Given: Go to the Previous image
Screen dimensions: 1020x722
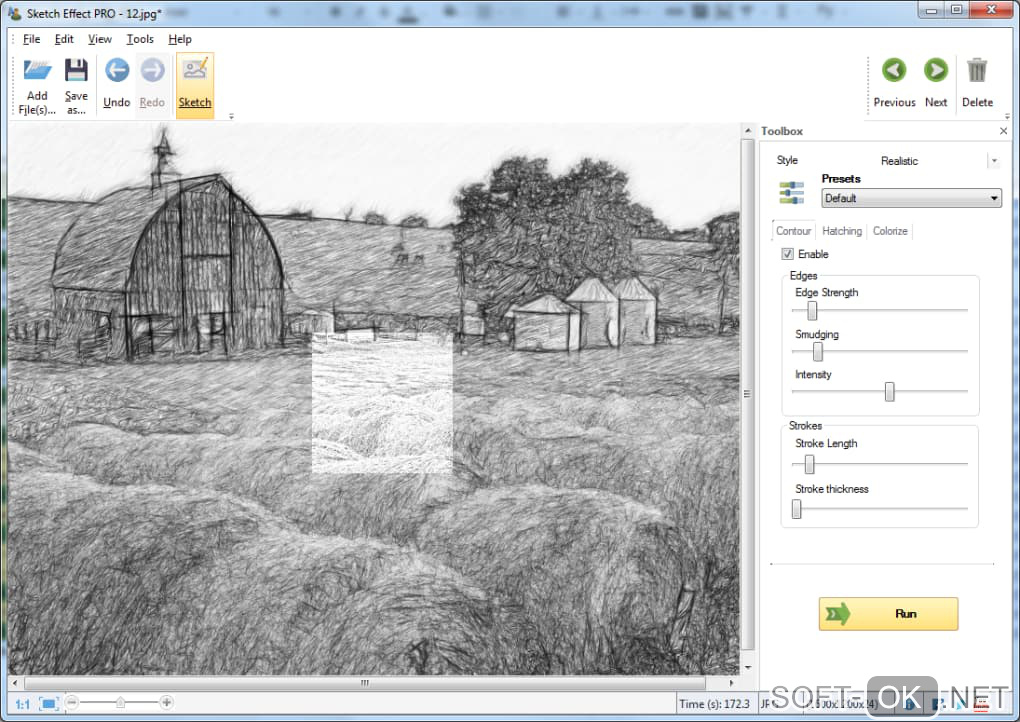Looking at the screenshot, I should [x=894, y=85].
